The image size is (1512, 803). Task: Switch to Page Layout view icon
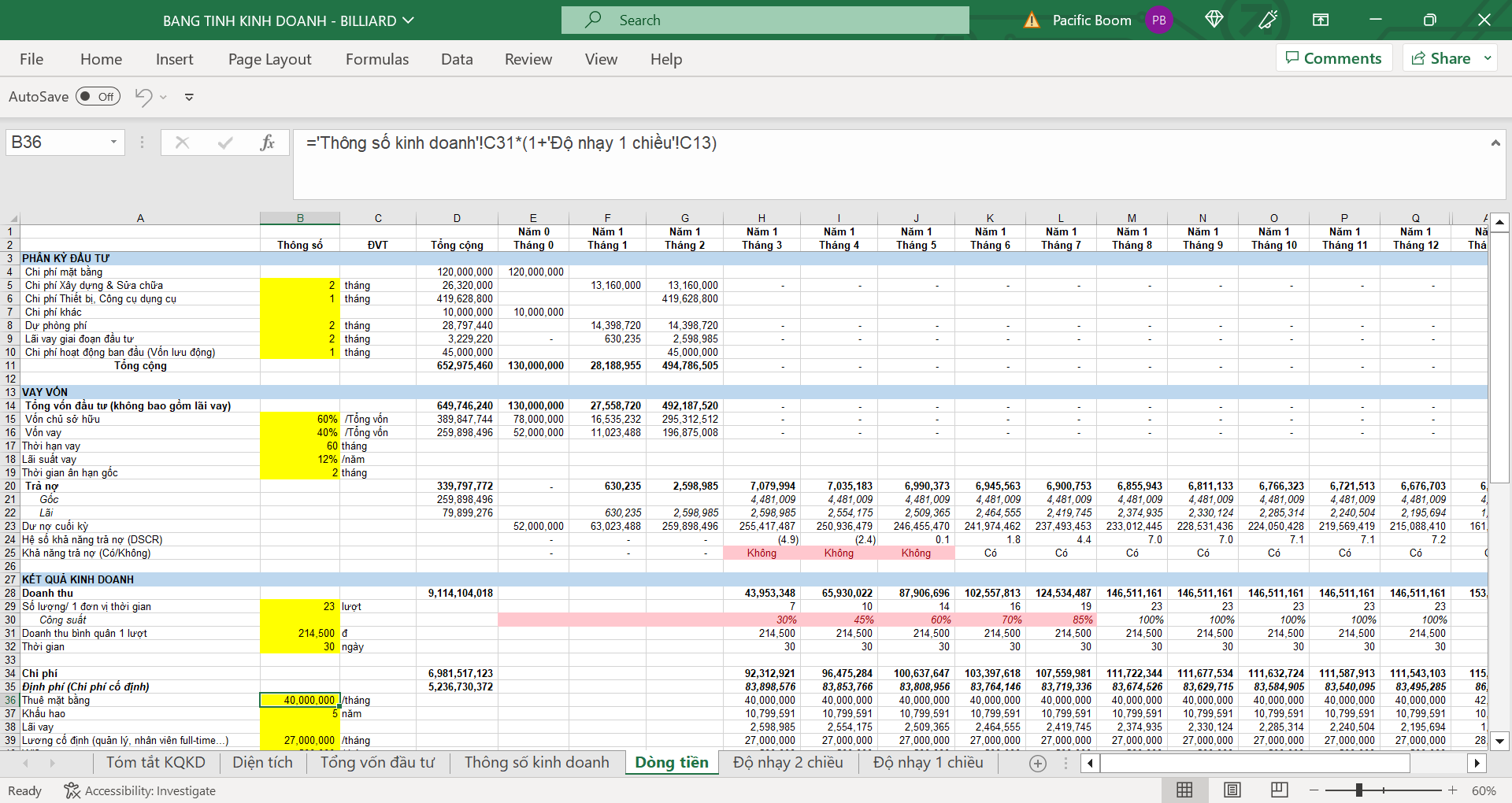click(x=1232, y=790)
